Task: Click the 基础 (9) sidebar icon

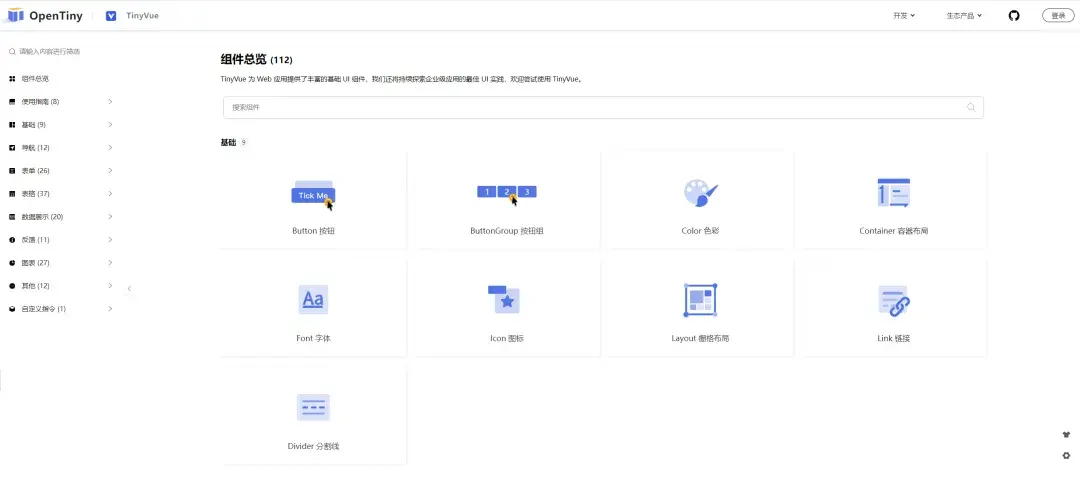Action: point(12,125)
